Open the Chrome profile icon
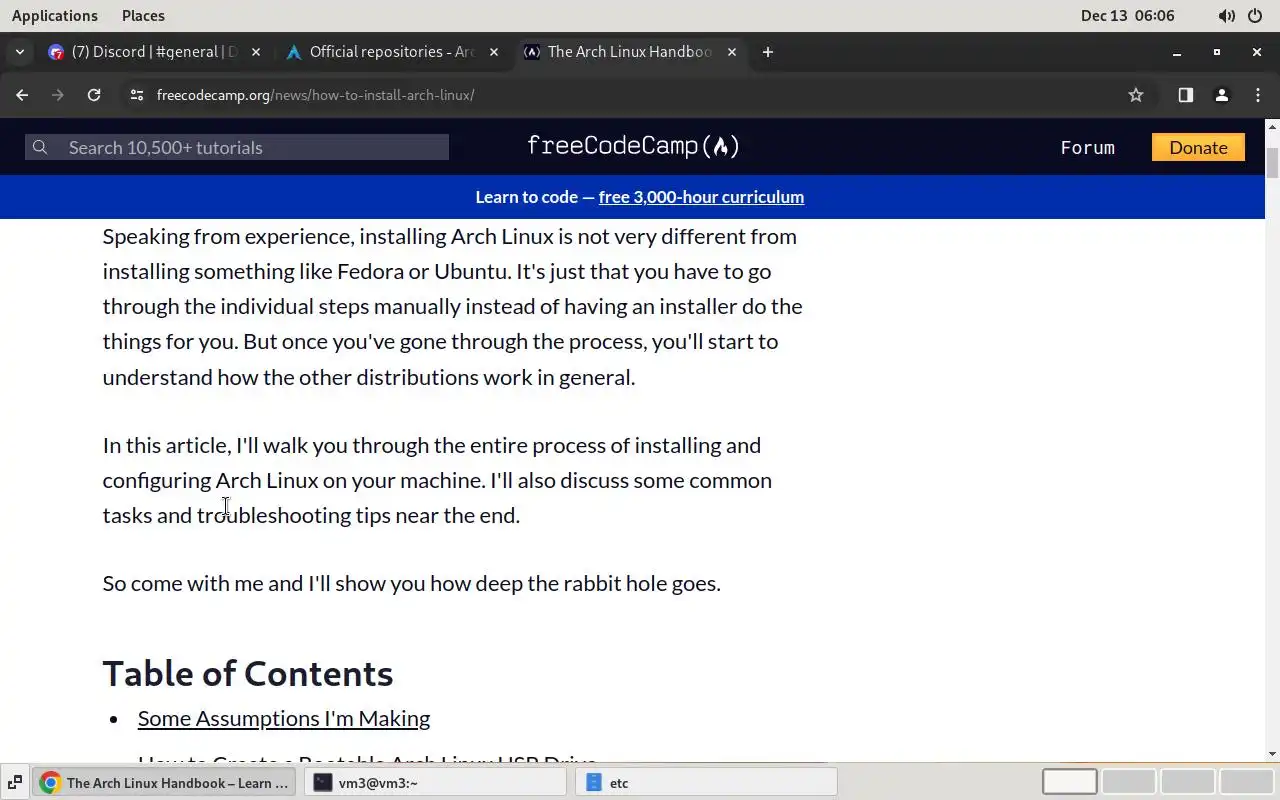This screenshot has height=800, width=1280. point(1221,95)
